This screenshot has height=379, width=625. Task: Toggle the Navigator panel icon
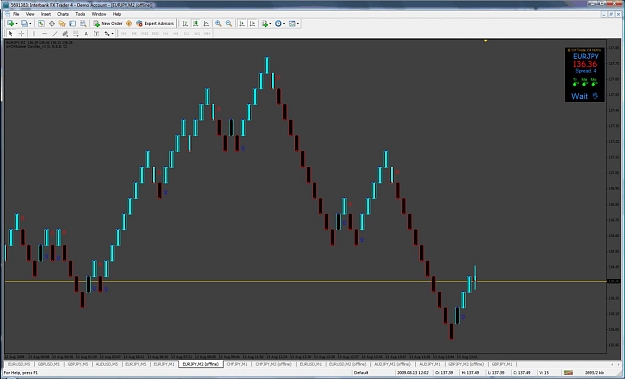click(x=62, y=24)
